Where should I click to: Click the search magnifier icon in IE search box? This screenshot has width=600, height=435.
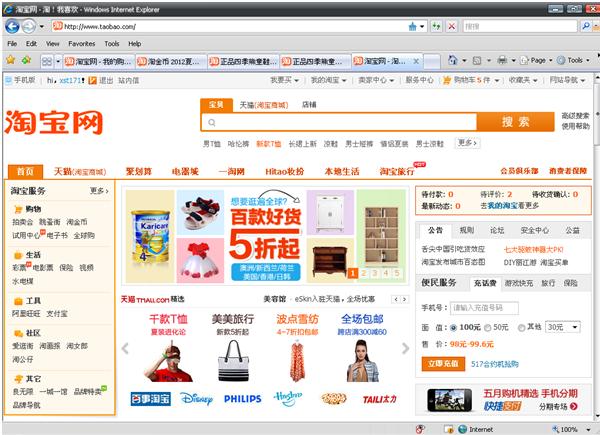[586, 26]
